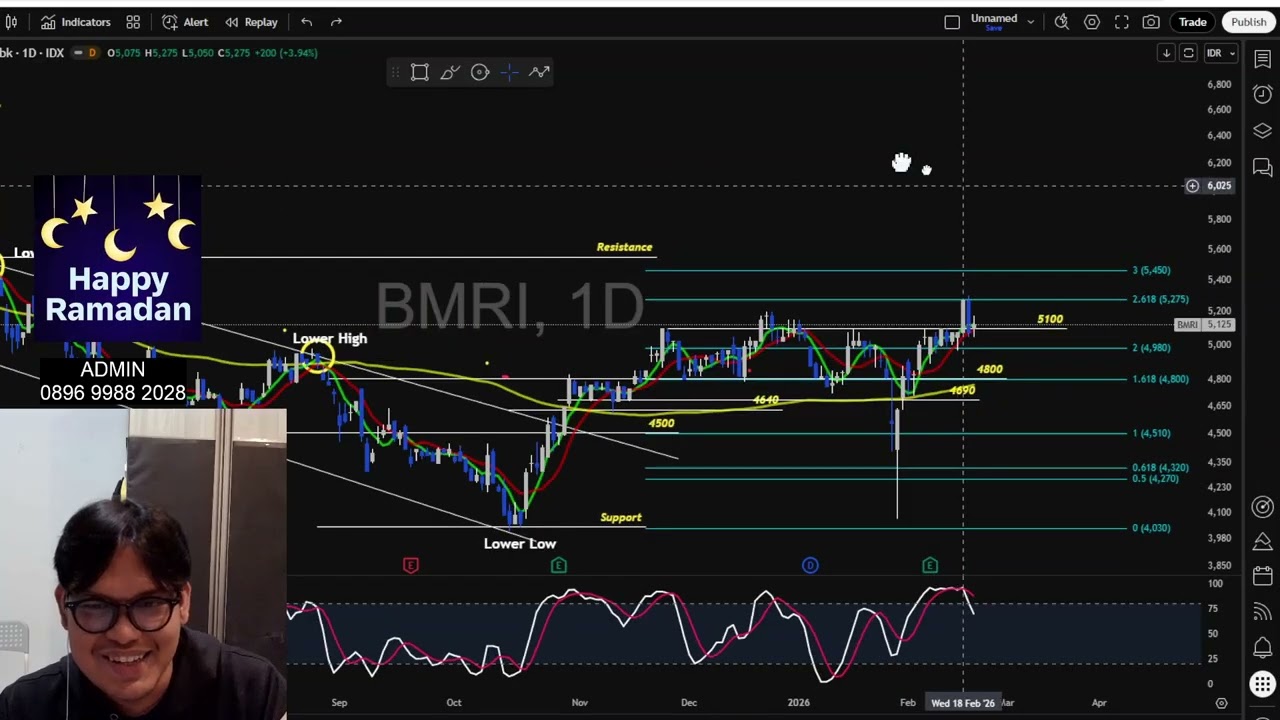Select the Support text label on chart

621,517
